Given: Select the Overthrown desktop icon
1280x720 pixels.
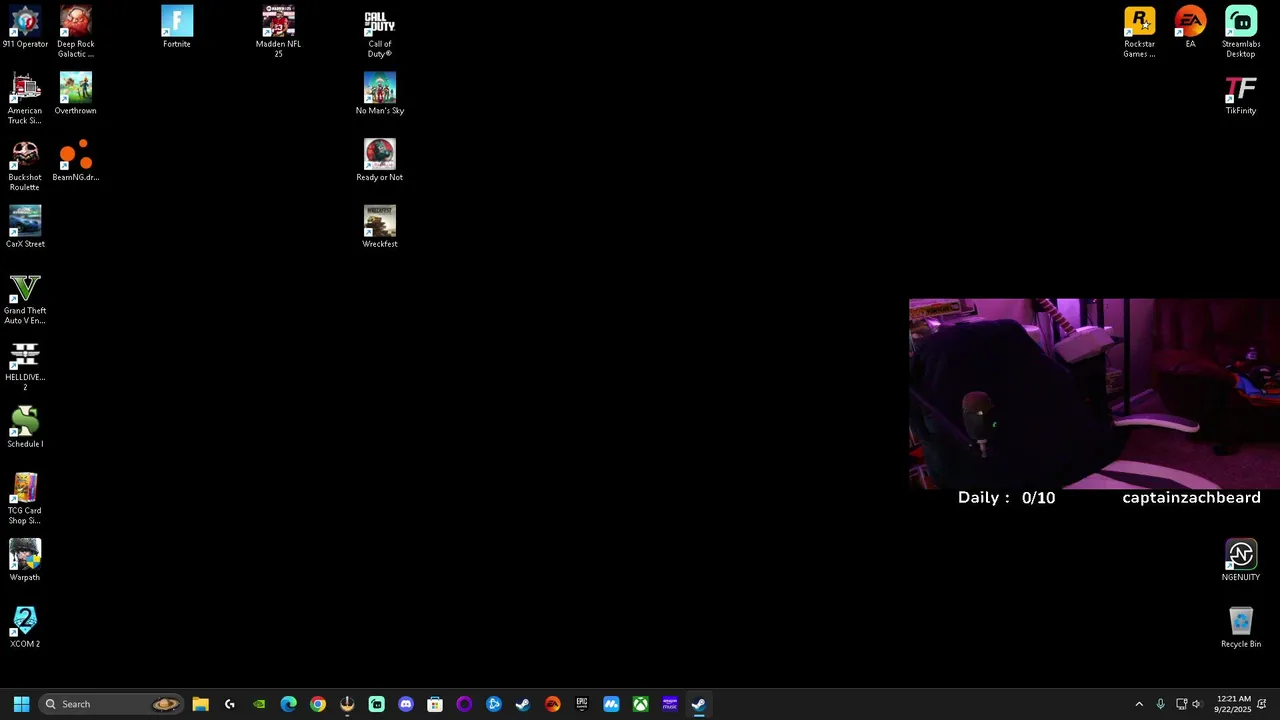Looking at the screenshot, I should 76,95.
